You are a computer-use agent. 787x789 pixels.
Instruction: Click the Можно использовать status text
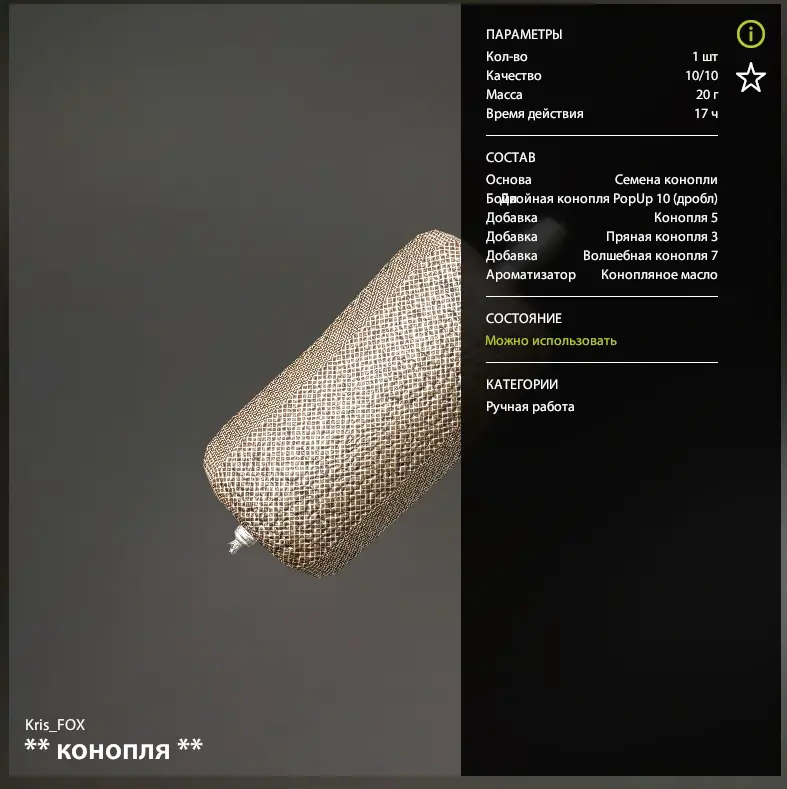(x=550, y=341)
